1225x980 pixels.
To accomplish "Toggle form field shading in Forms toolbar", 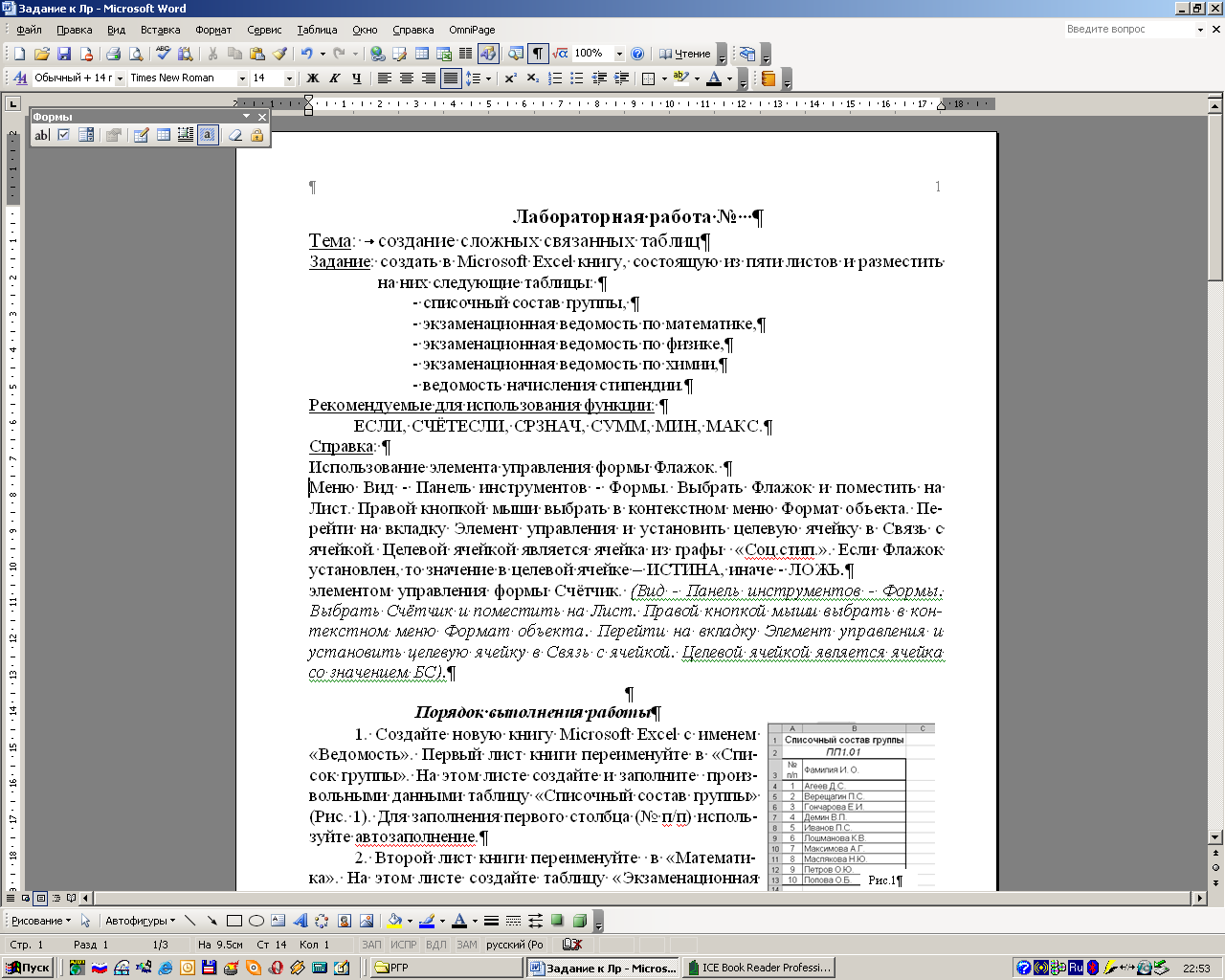I will [208, 136].
